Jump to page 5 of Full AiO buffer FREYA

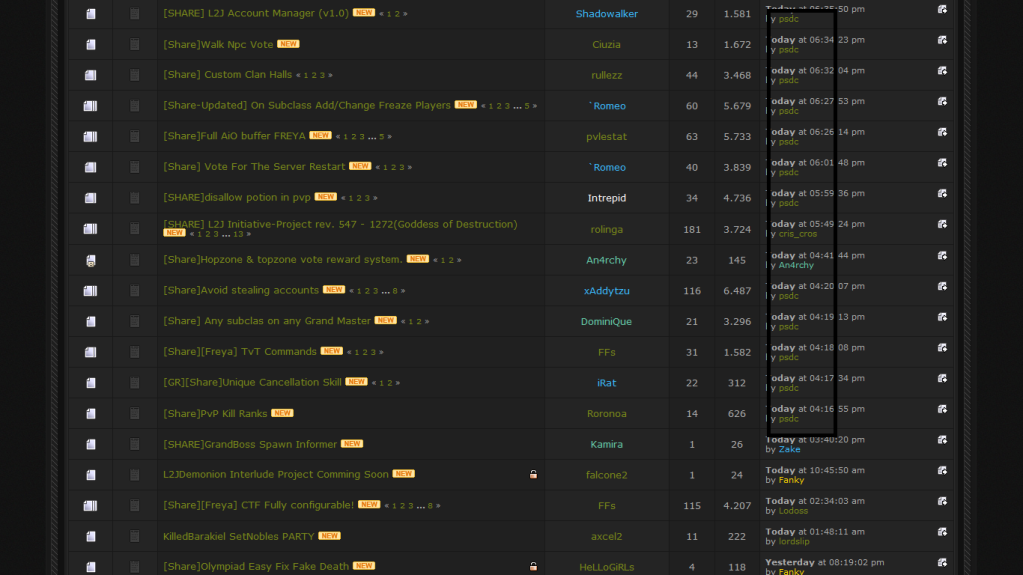pos(382,137)
